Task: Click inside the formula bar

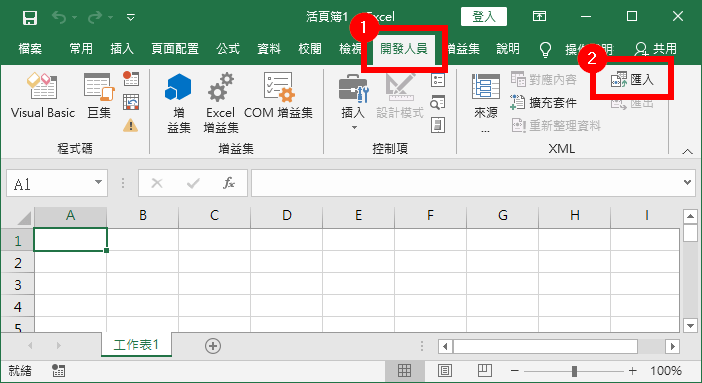Action: tap(466, 183)
